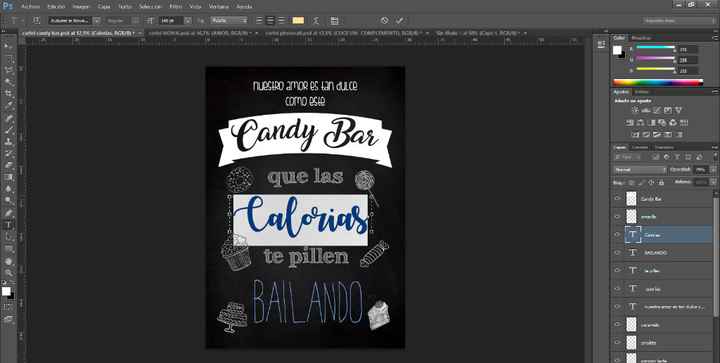Hide the BAILANDO text layer

[617, 252]
